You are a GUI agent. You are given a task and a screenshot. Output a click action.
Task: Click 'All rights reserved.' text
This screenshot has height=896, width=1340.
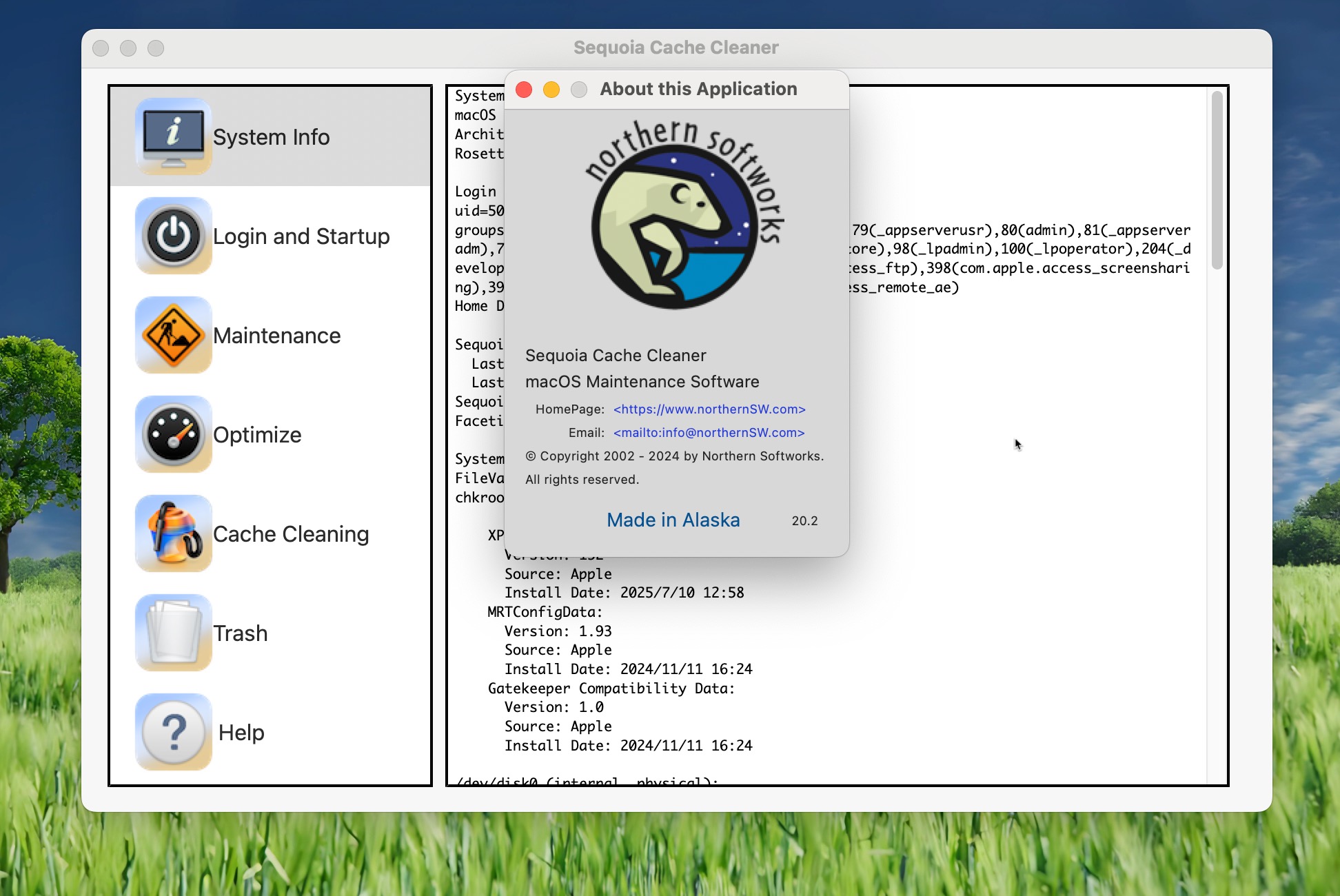click(582, 480)
